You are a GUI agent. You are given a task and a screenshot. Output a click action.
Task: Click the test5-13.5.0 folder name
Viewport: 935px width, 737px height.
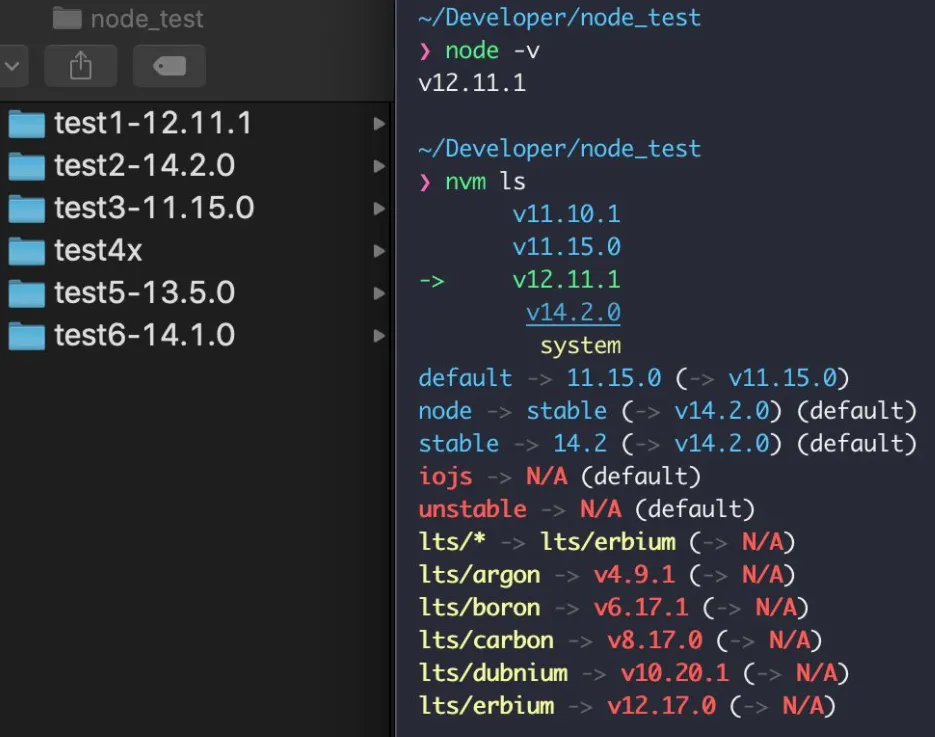pyautogui.click(x=145, y=292)
